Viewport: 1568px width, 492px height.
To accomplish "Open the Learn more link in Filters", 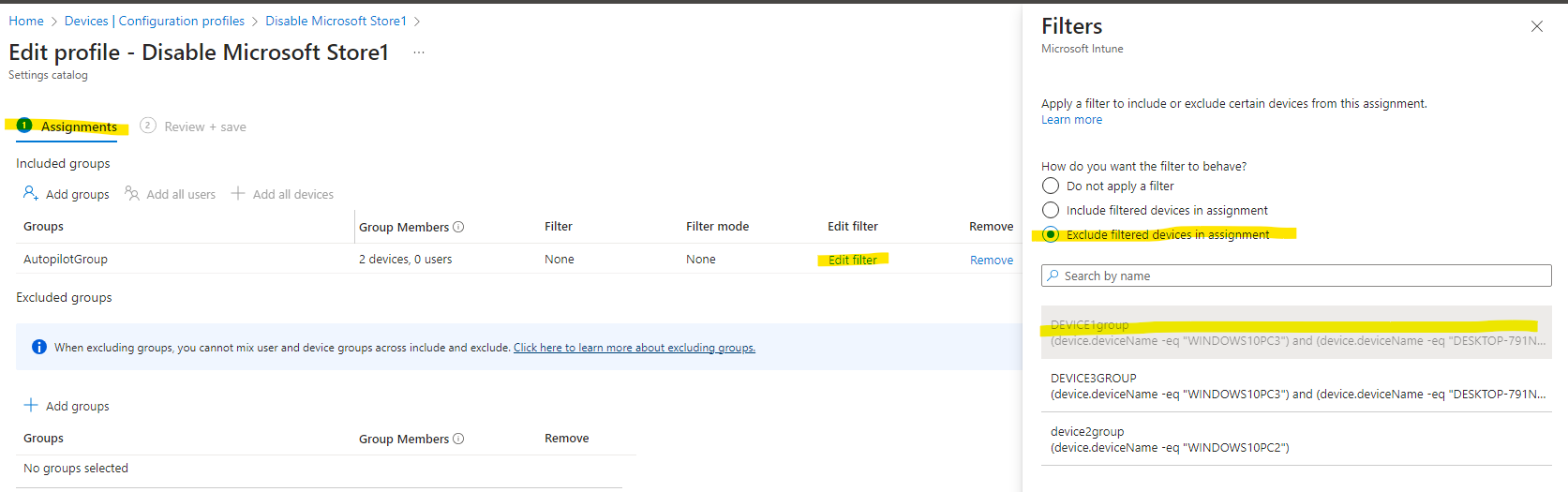I will 1071,120.
